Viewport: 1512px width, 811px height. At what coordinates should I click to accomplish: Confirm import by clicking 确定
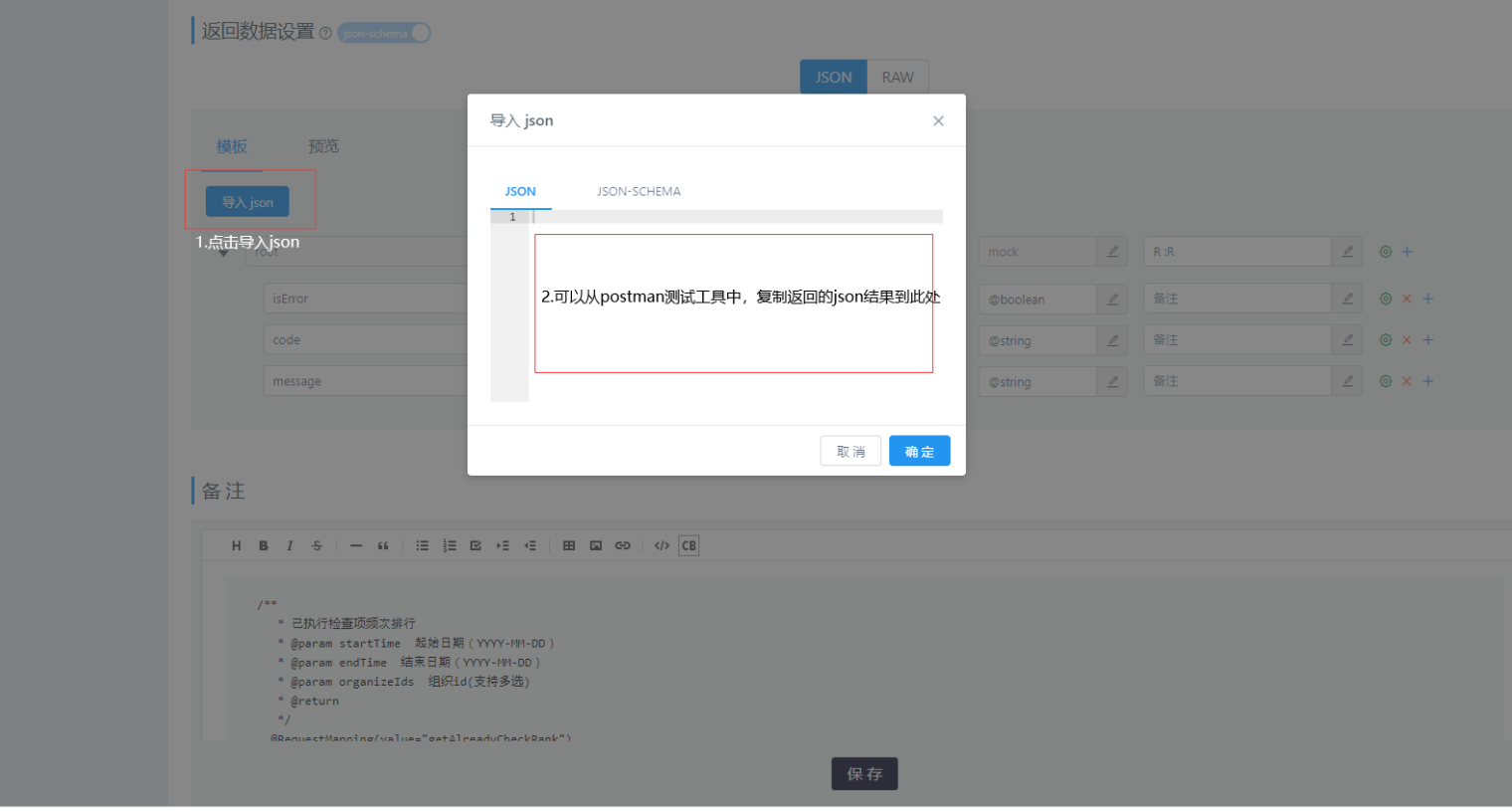point(919,450)
